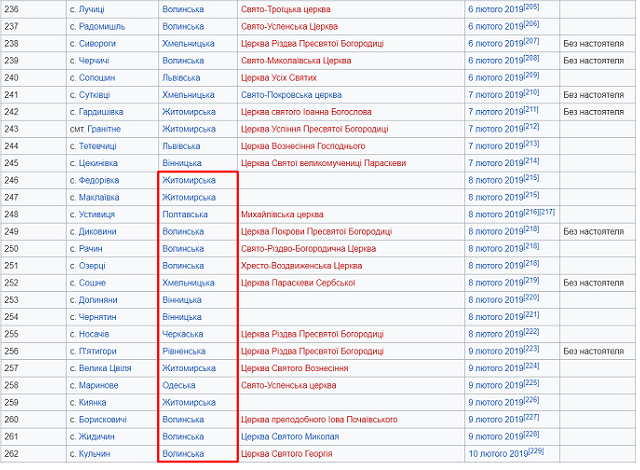Click the Вінницька region link in row 245
640x470 pixels.
(x=182, y=164)
